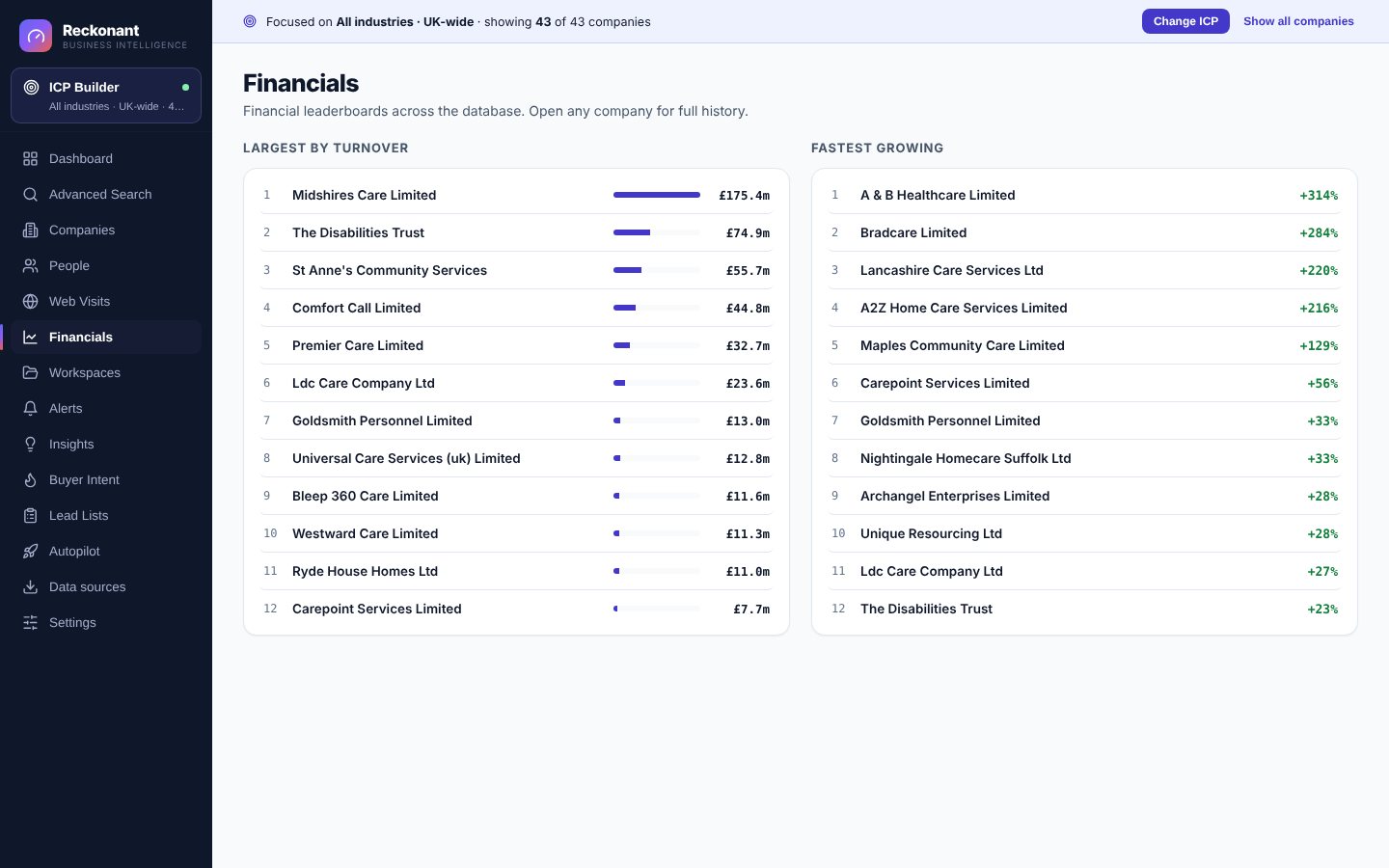This screenshot has height=868, width=1389.
Task: Click the Change ICP button
Action: [x=1185, y=21]
